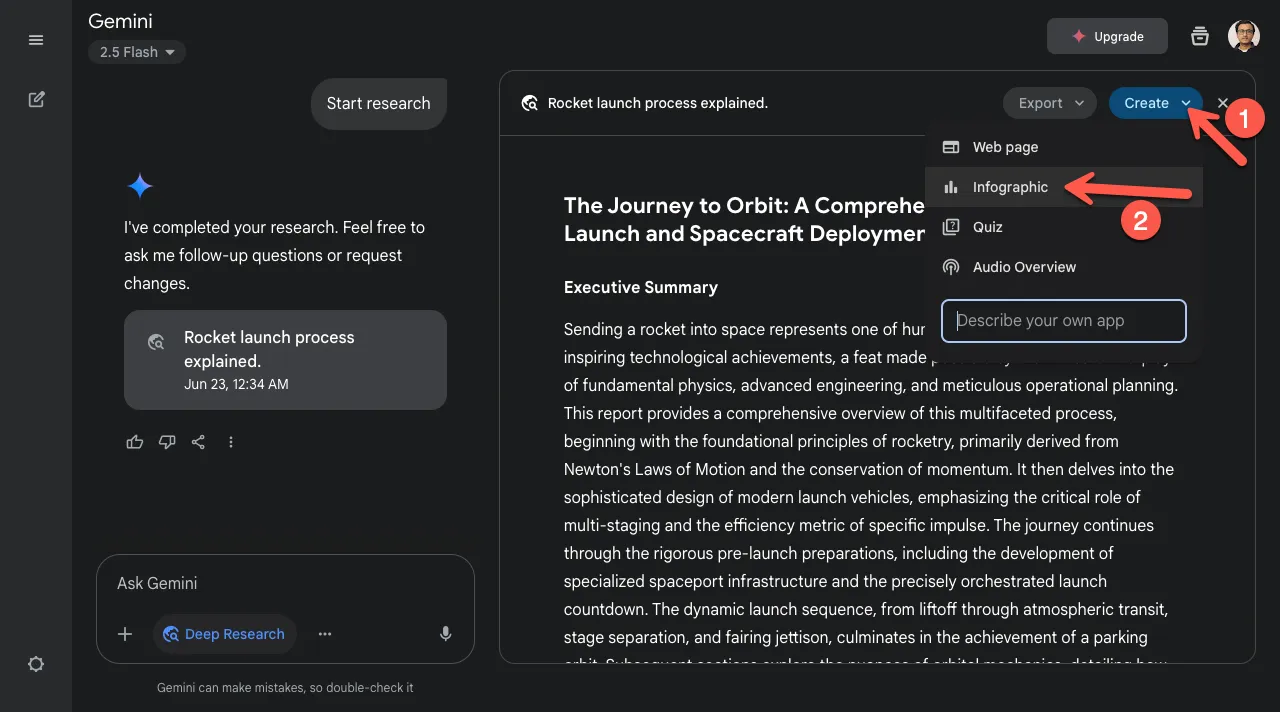Select Audio Overview from Create menu
This screenshot has height=712, width=1280.
click(x=1064, y=267)
